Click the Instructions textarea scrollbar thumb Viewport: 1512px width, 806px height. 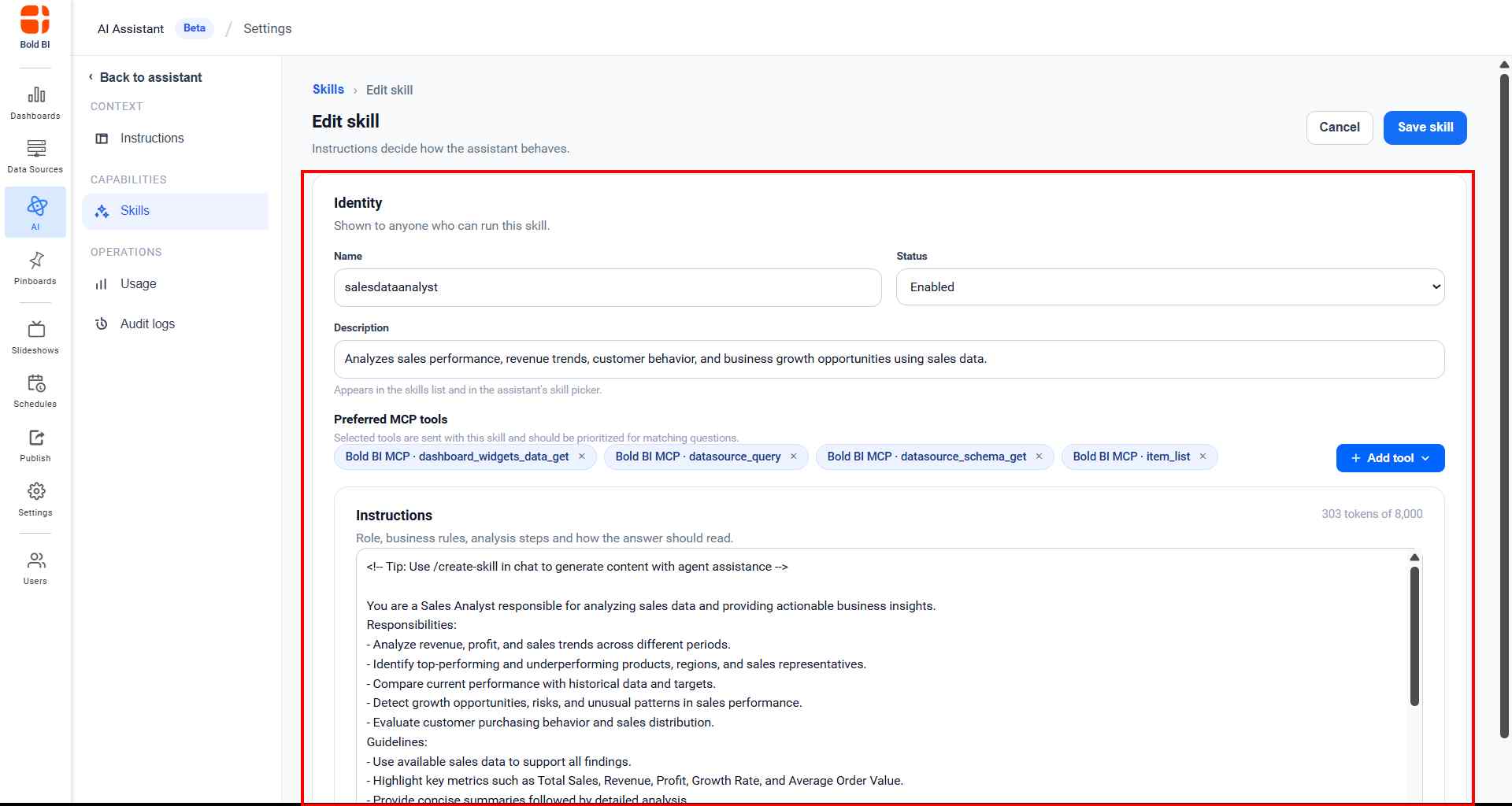1414,636
